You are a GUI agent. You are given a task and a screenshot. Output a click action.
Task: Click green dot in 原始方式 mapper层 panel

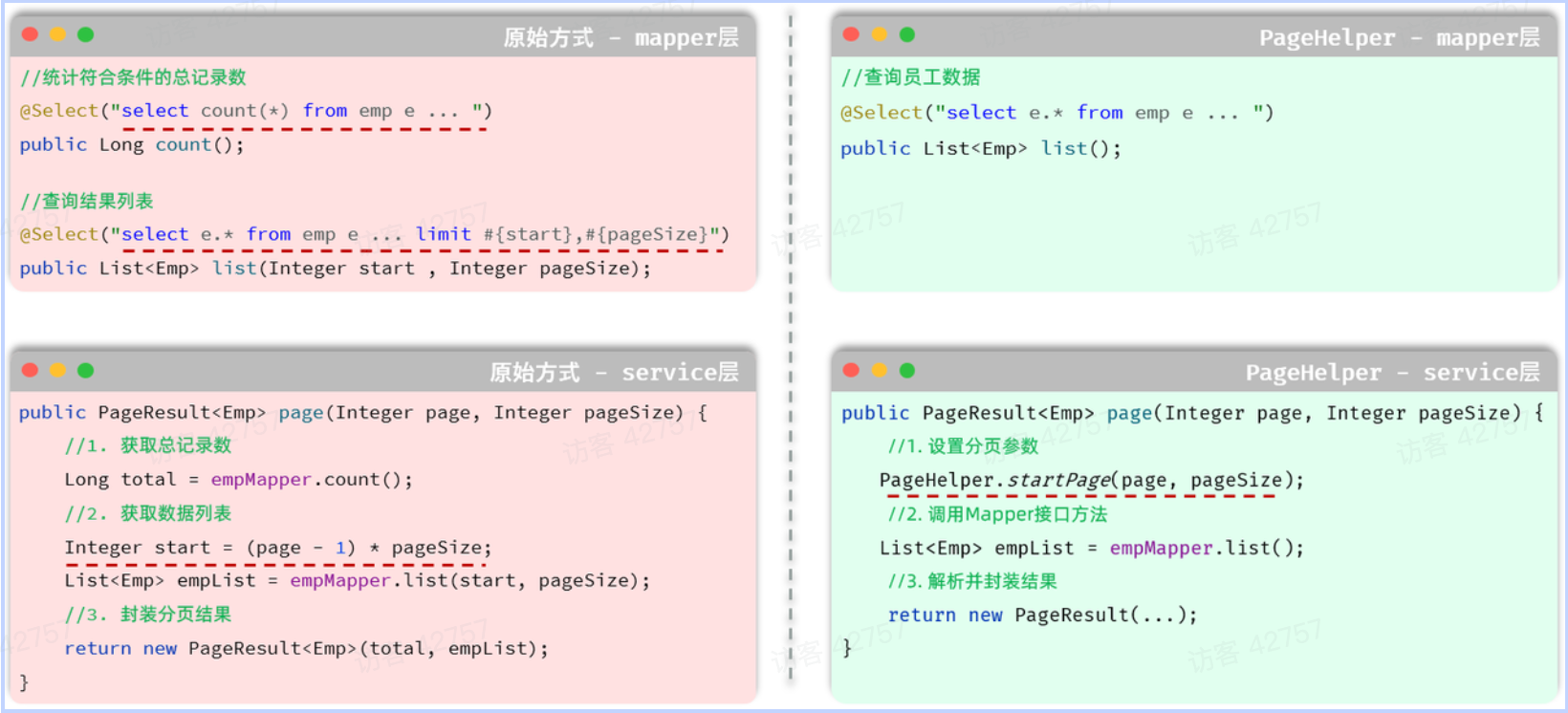tap(86, 34)
